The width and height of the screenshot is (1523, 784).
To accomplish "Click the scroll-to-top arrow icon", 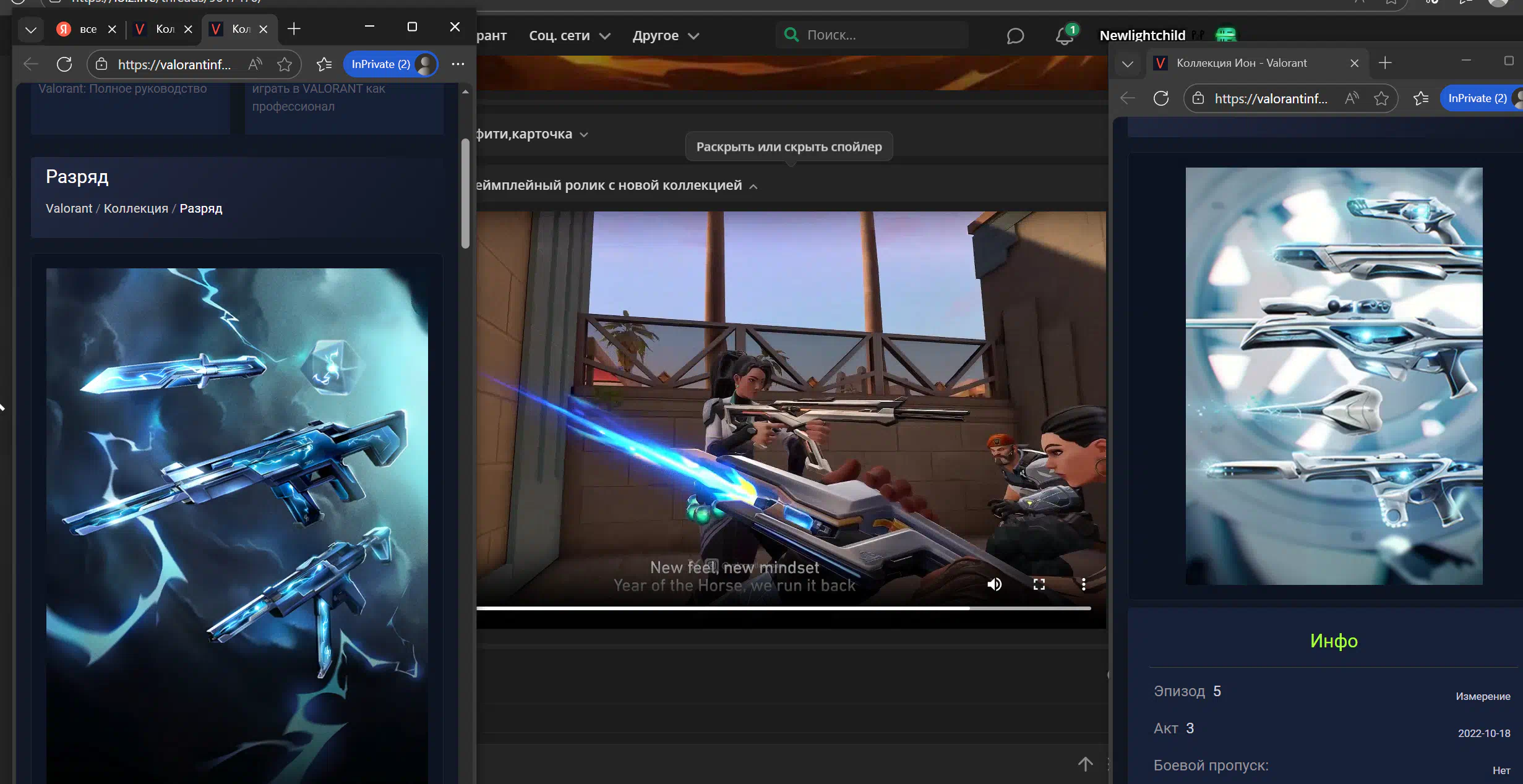I will [1085, 764].
